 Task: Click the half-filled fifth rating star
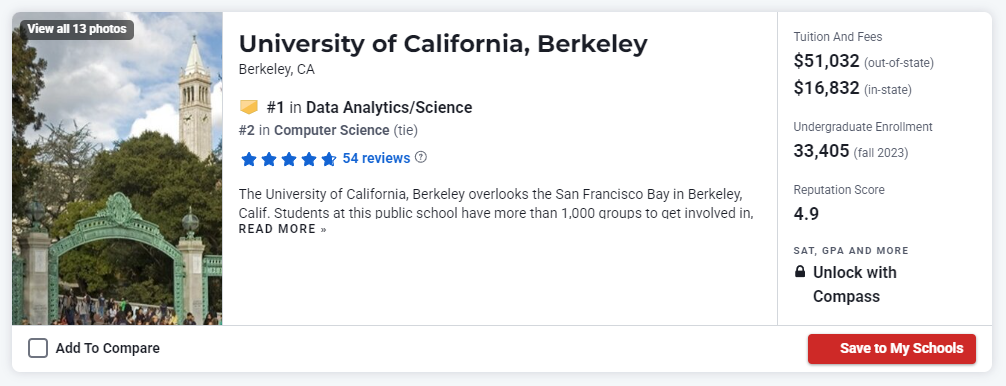click(328, 159)
